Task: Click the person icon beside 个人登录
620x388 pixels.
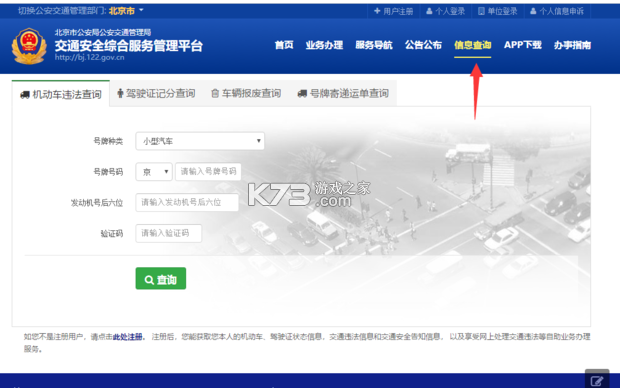Action: [429, 11]
